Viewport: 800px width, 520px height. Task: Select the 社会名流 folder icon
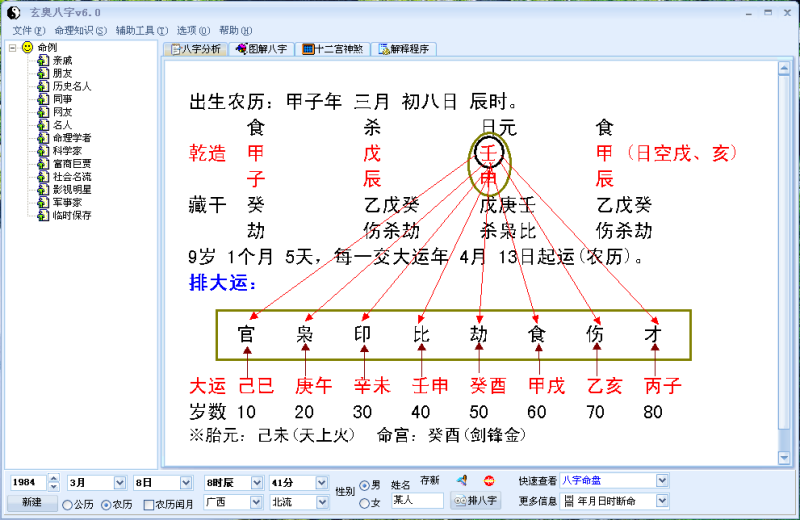pos(44,177)
